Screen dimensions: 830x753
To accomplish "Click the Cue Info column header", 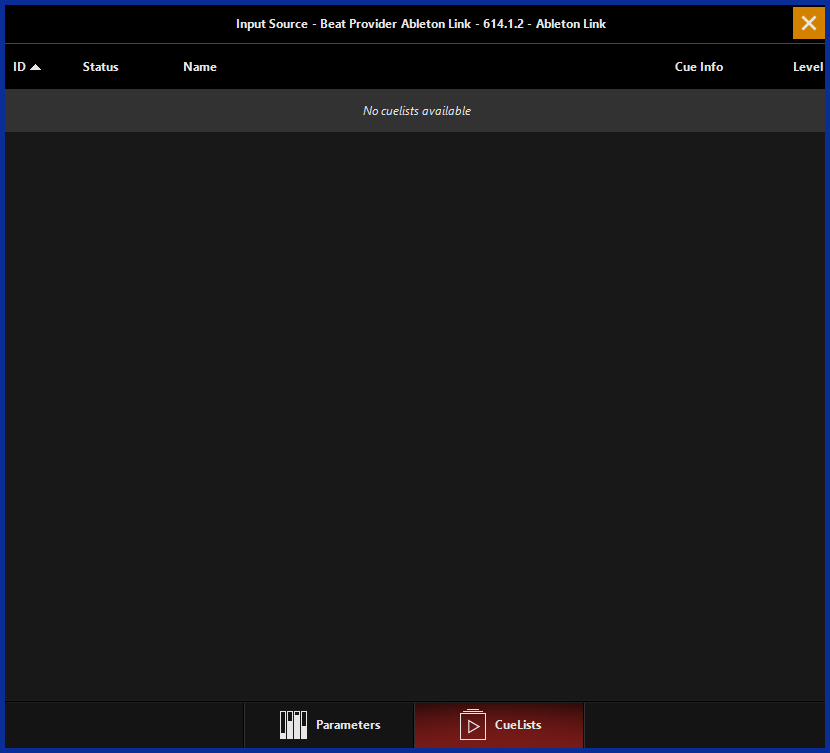I will pos(699,67).
